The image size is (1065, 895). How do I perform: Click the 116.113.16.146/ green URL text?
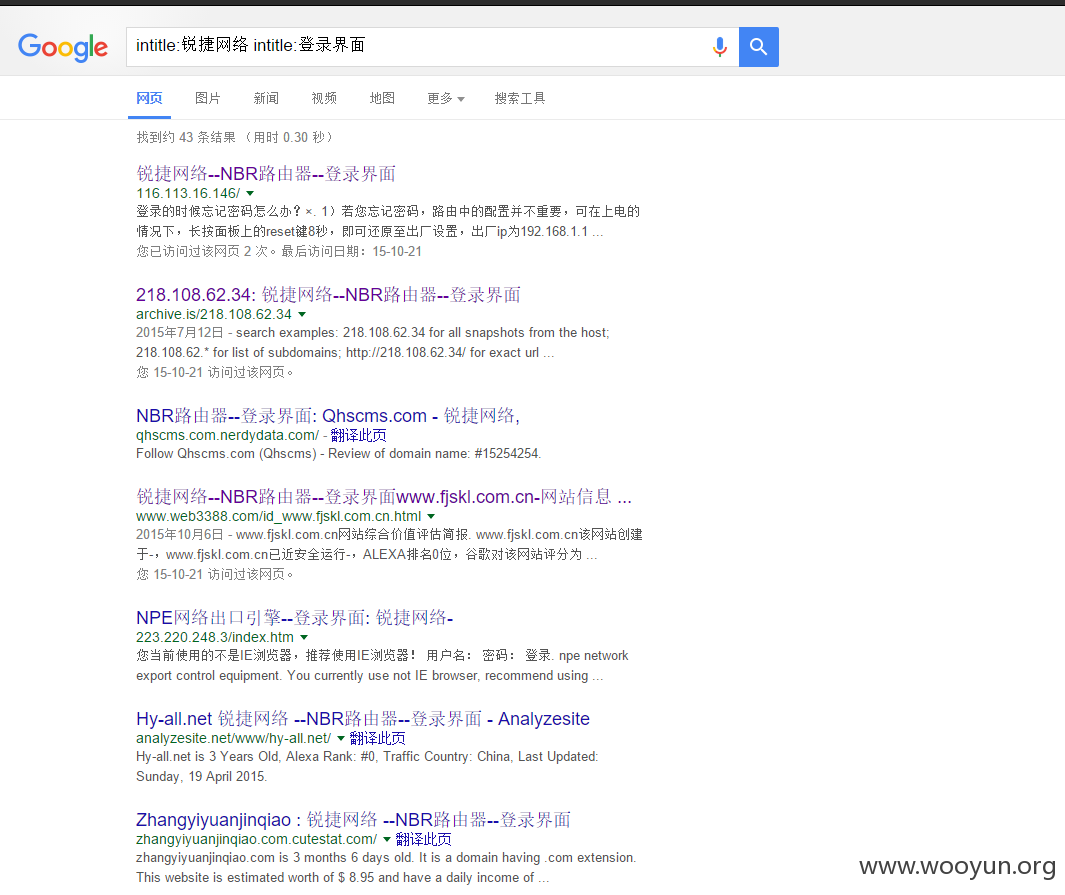coord(188,194)
